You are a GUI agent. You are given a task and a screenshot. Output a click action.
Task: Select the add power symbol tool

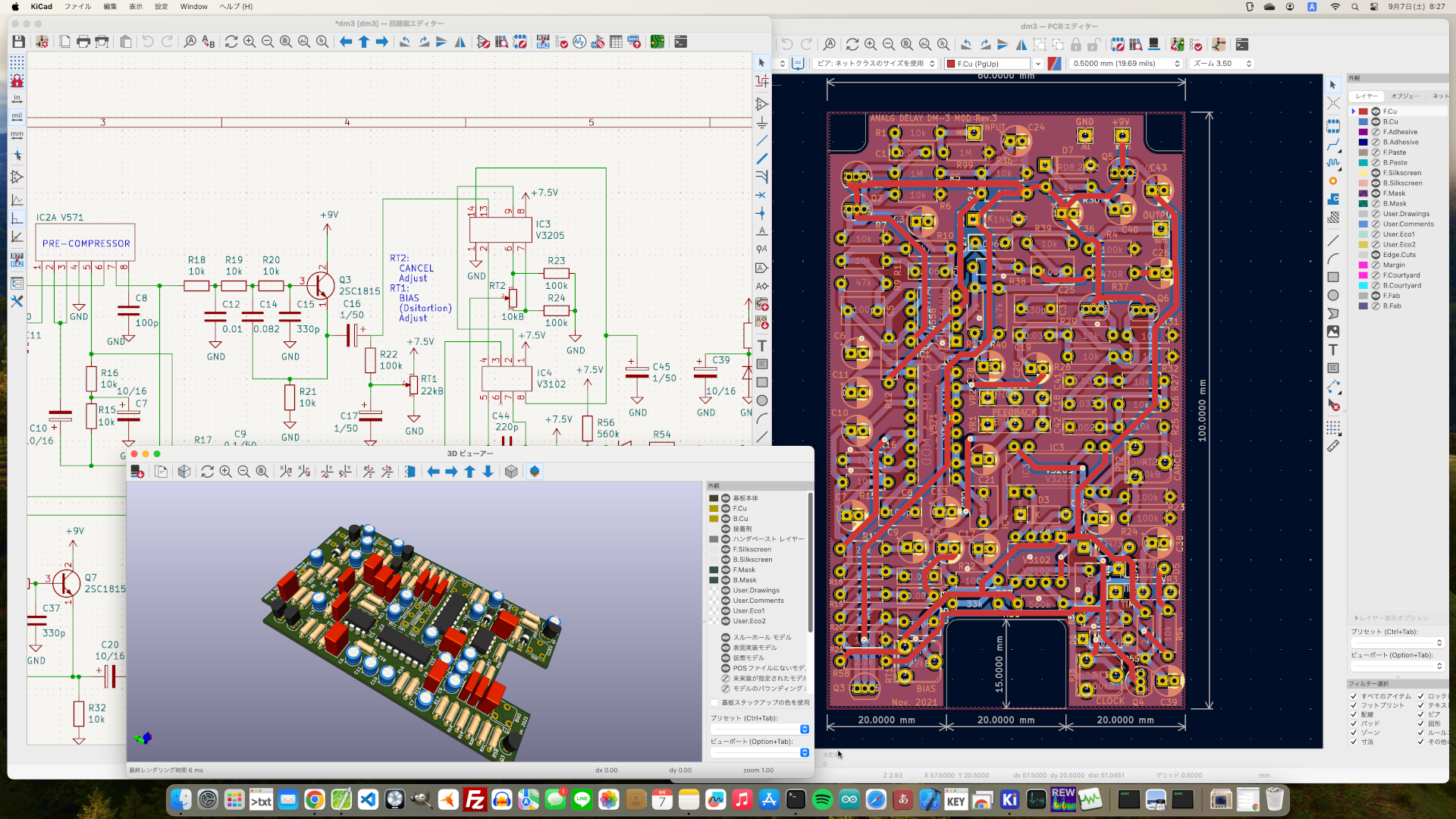(x=762, y=122)
